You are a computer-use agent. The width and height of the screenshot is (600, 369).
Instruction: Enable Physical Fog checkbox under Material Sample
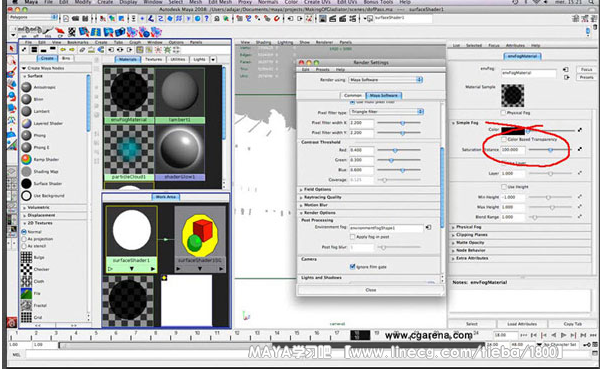point(503,113)
